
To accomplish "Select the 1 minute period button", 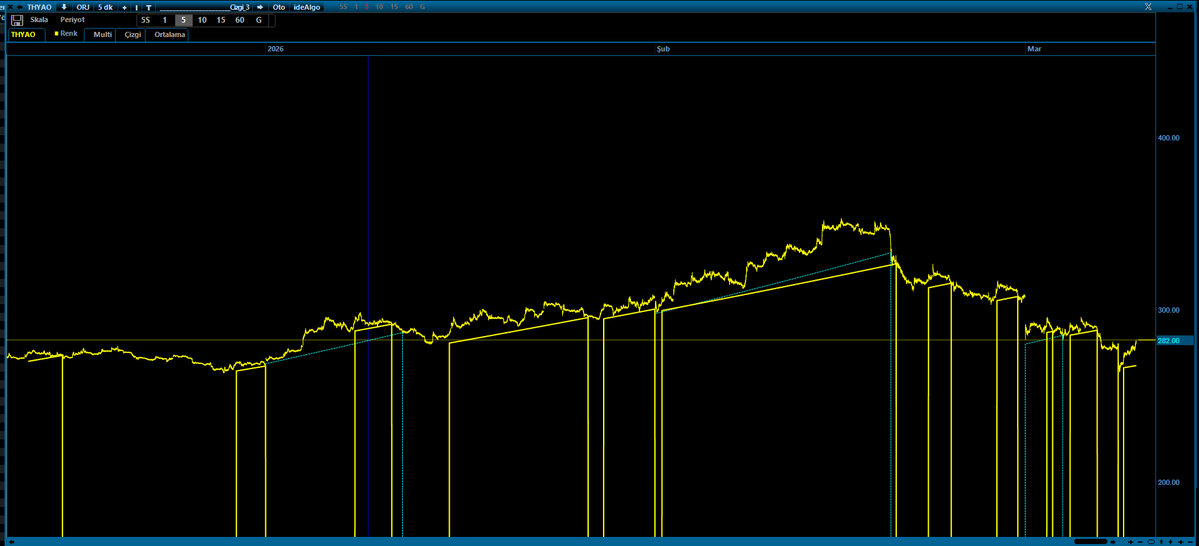I will [x=164, y=20].
